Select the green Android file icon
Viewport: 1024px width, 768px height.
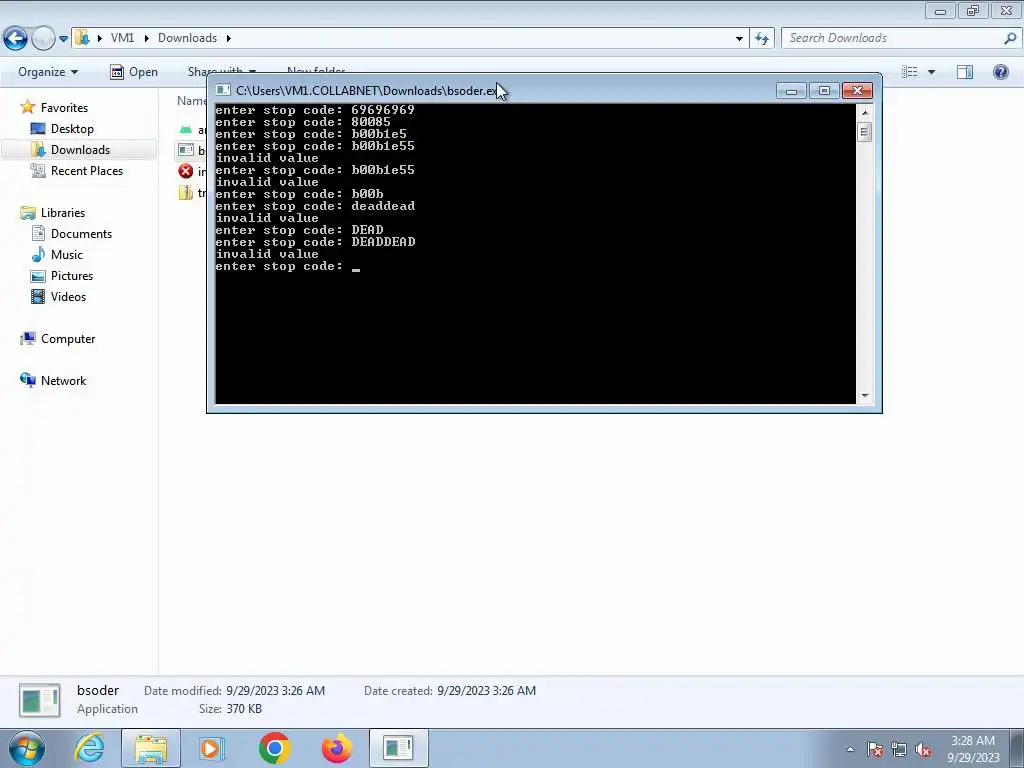click(185, 129)
